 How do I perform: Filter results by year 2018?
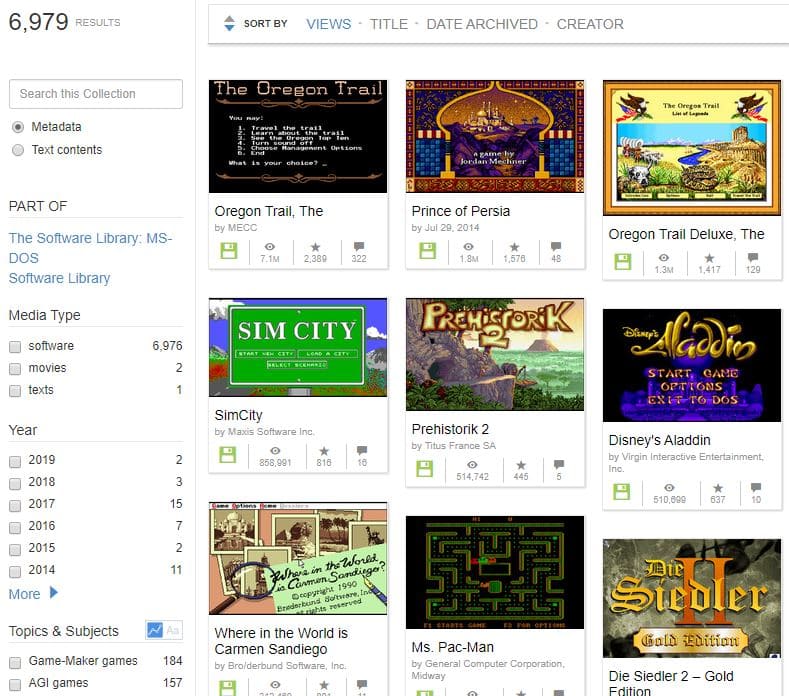pyautogui.click(x=15, y=484)
